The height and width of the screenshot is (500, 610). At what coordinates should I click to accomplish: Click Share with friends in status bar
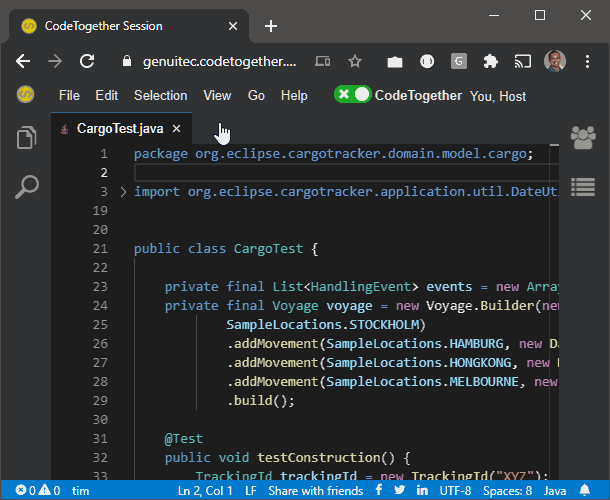[x=316, y=491]
